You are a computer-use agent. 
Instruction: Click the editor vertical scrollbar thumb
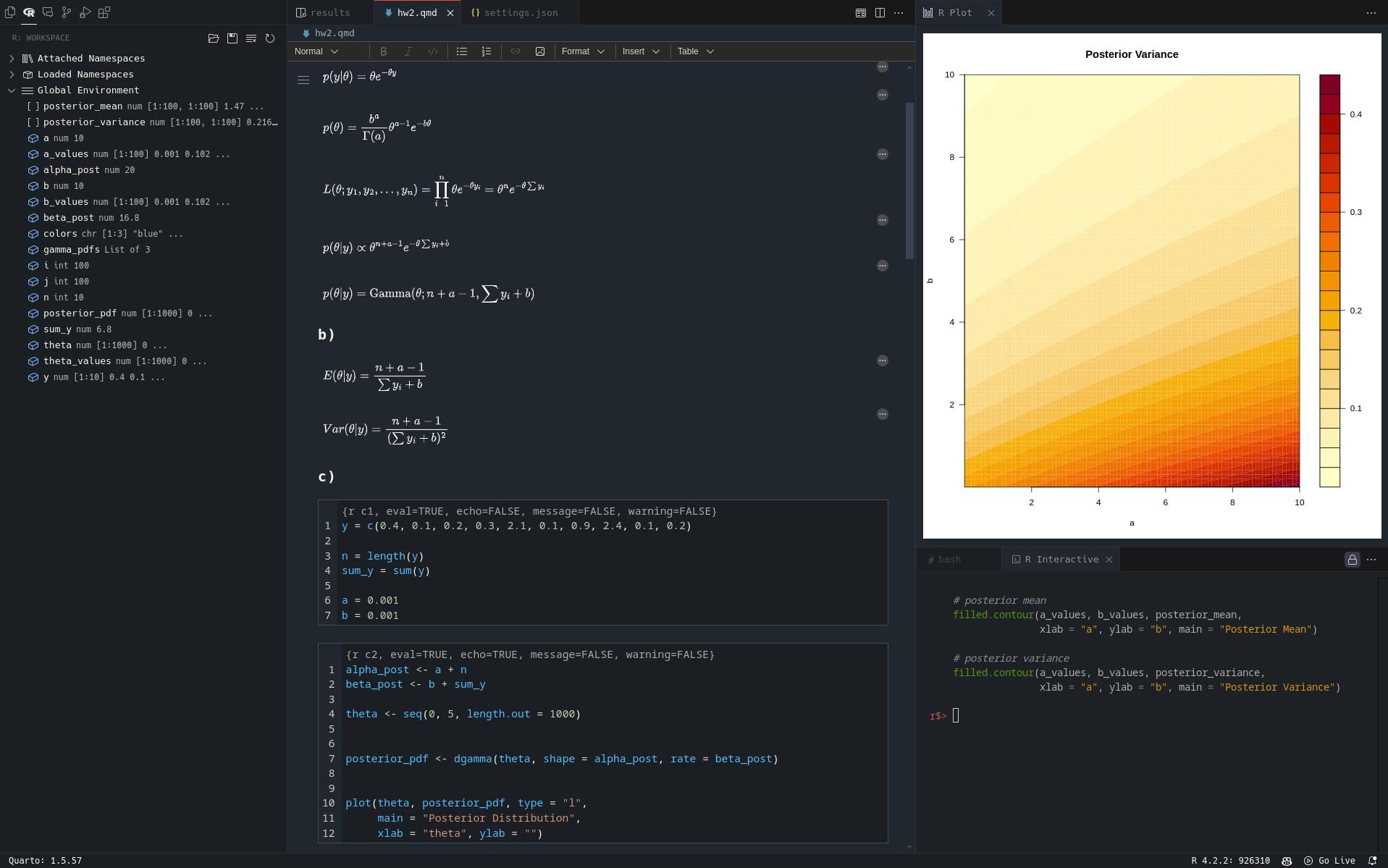(x=910, y=181)
